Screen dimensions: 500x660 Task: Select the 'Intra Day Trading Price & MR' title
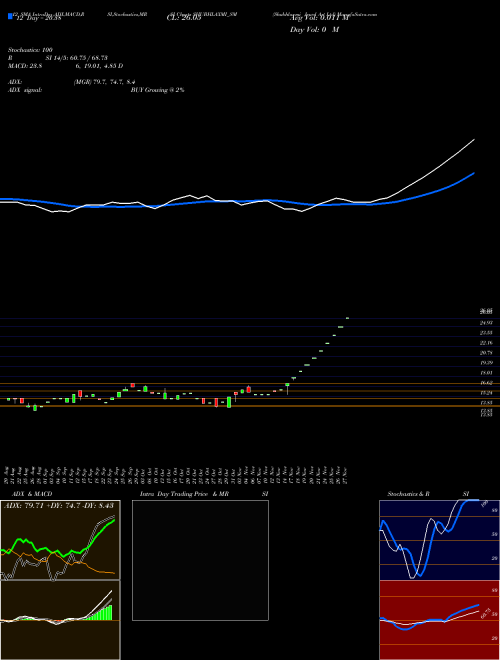(x=184, y=494)
